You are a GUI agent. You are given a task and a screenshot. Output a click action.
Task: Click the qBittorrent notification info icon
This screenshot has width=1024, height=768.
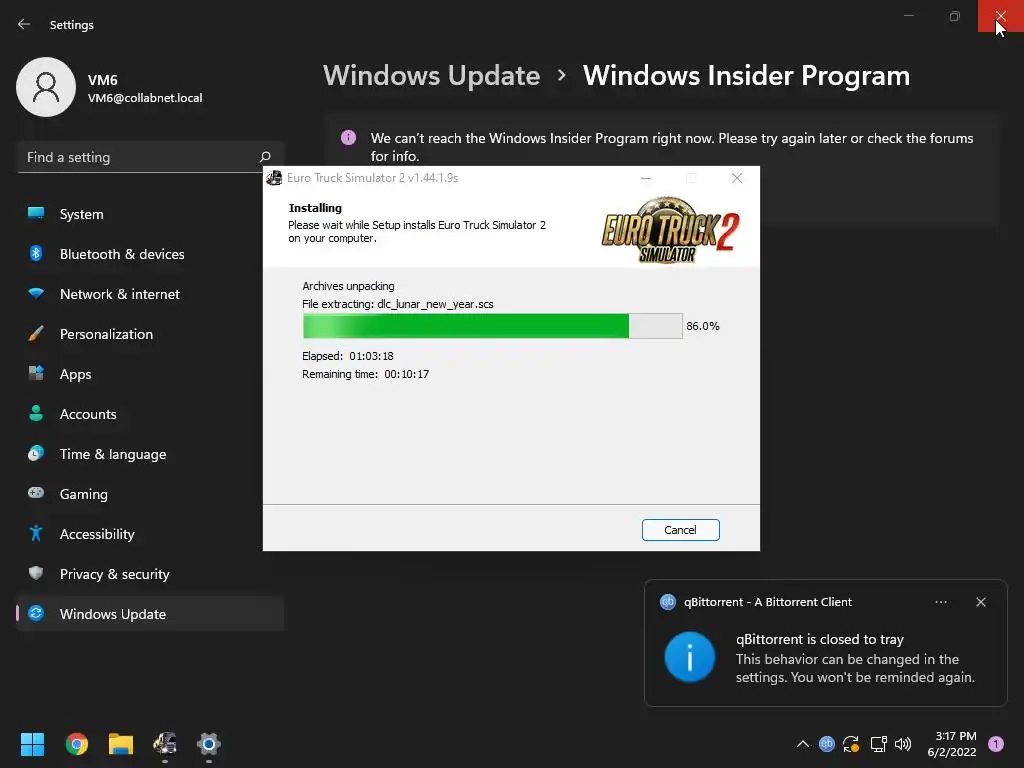tap(690, 657)
